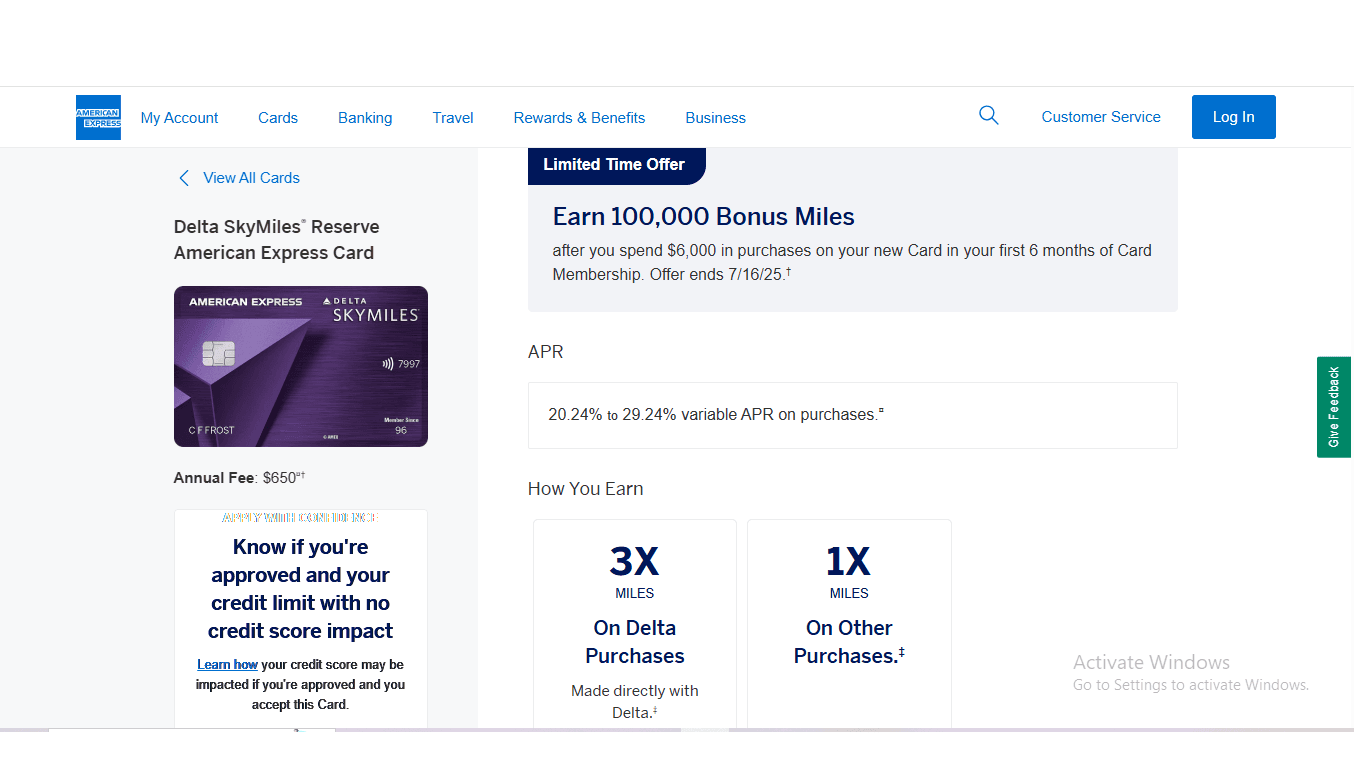This screenshot has width=1366, height=768.
Task: Click the View All Cards link
Action: (x=251, y=177)
